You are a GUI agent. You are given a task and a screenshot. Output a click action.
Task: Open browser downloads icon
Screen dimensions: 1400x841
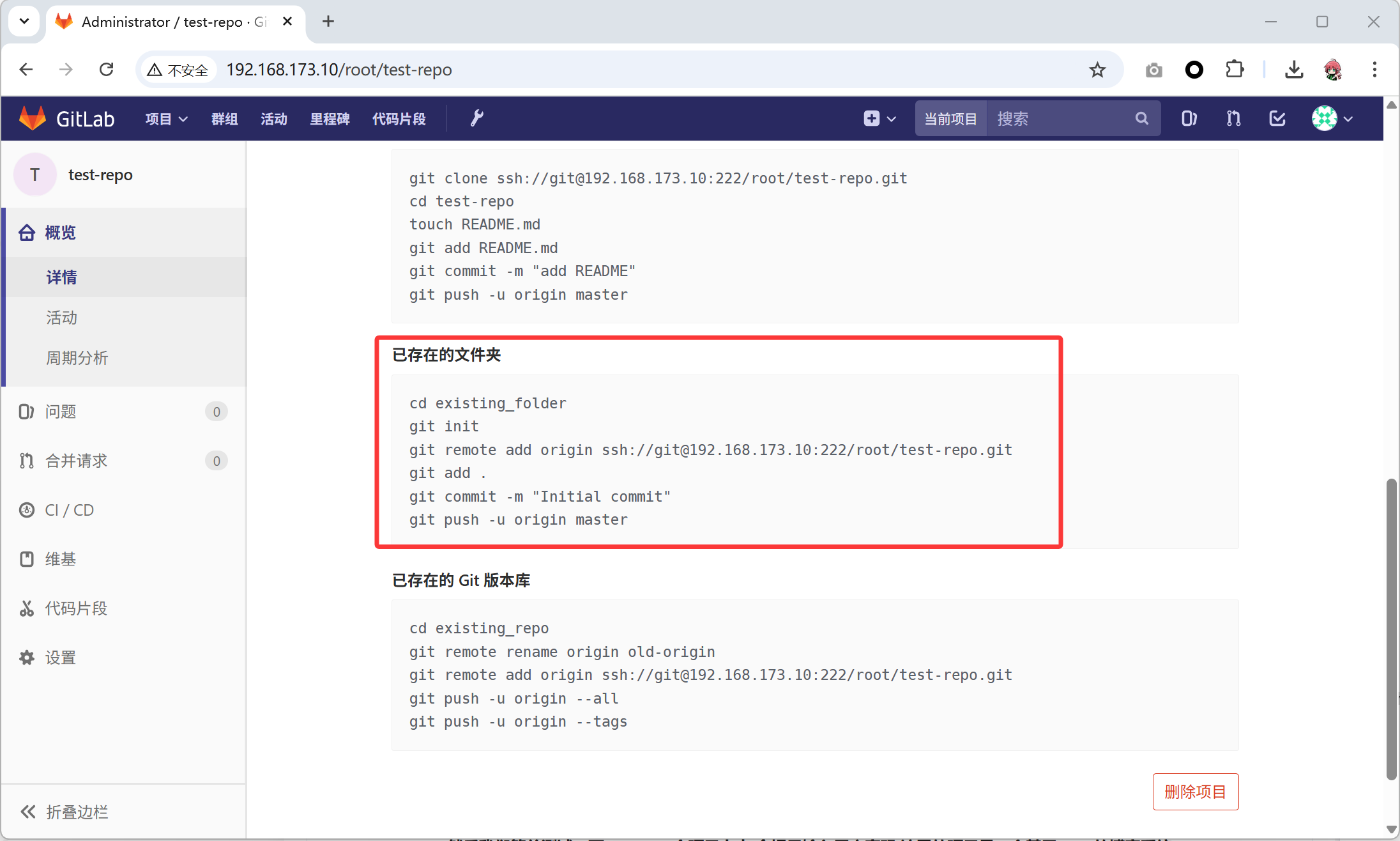[1294, 70]
